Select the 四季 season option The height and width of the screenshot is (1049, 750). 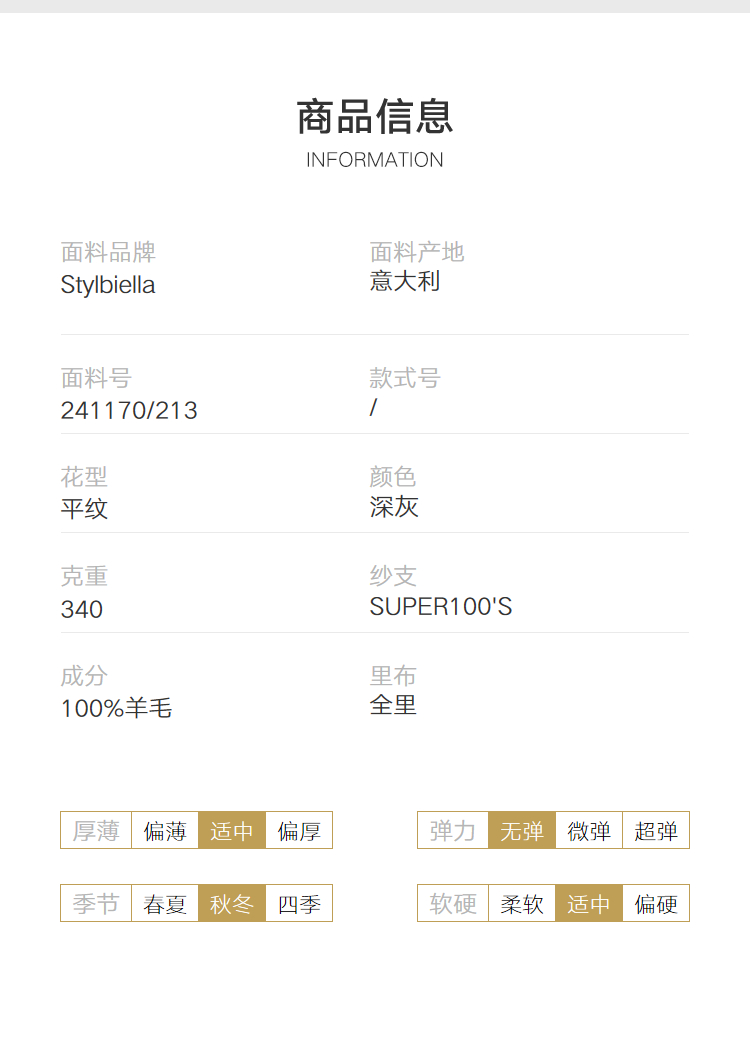(x=299, y=903)
